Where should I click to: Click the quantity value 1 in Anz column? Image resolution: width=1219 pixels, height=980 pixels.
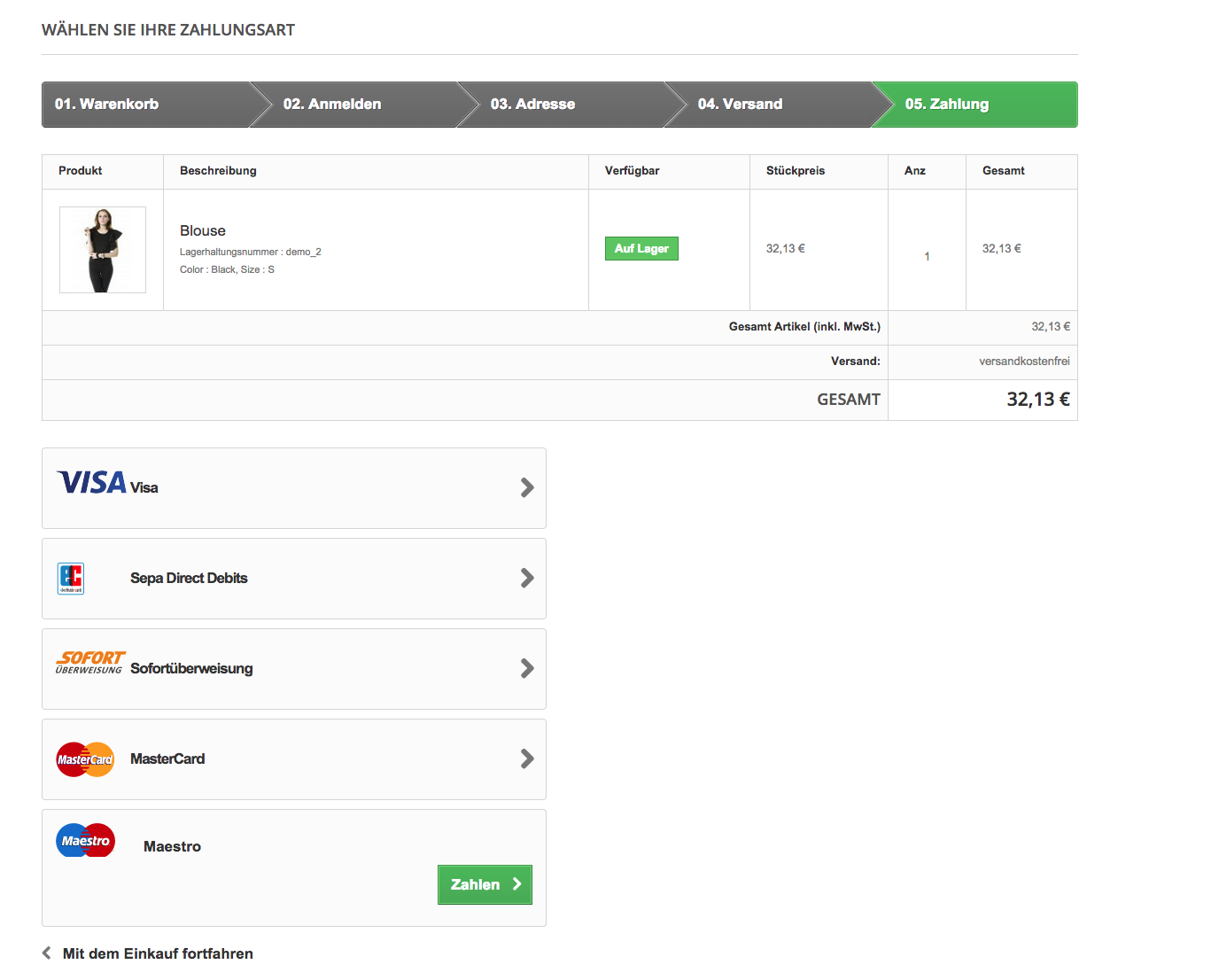(927, 256)
